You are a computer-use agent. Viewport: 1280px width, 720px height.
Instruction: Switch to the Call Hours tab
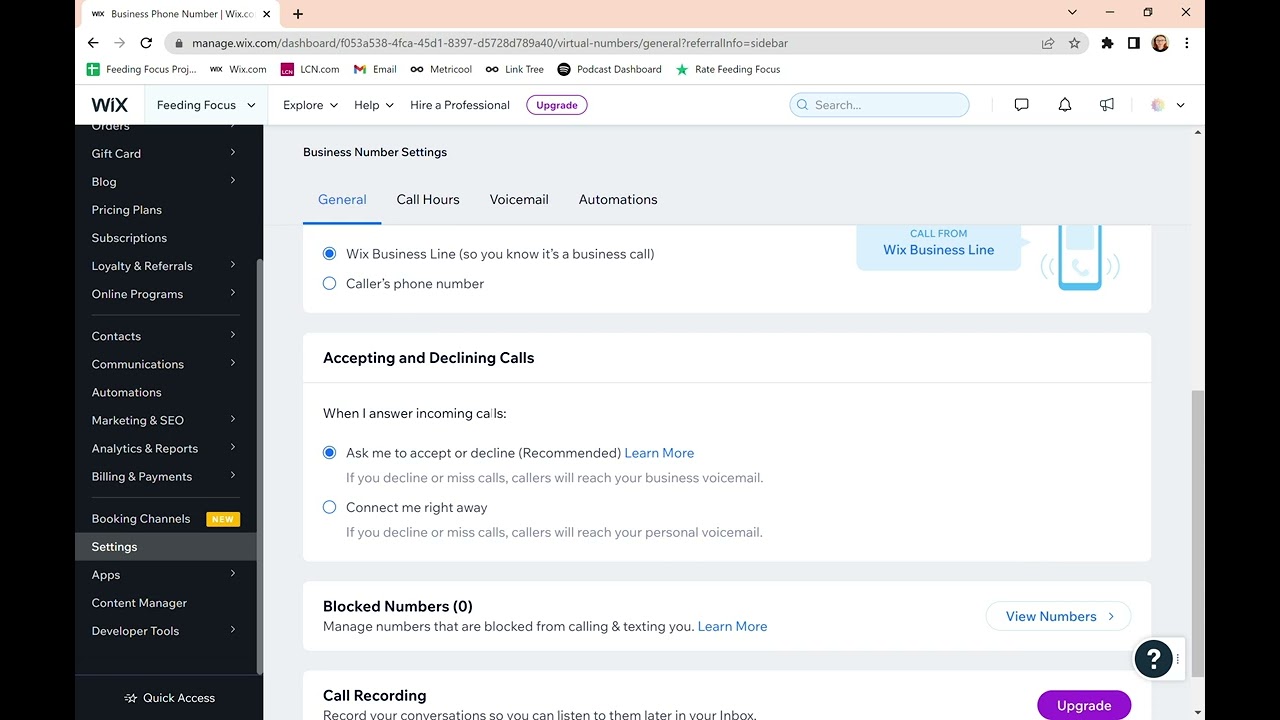428,199
